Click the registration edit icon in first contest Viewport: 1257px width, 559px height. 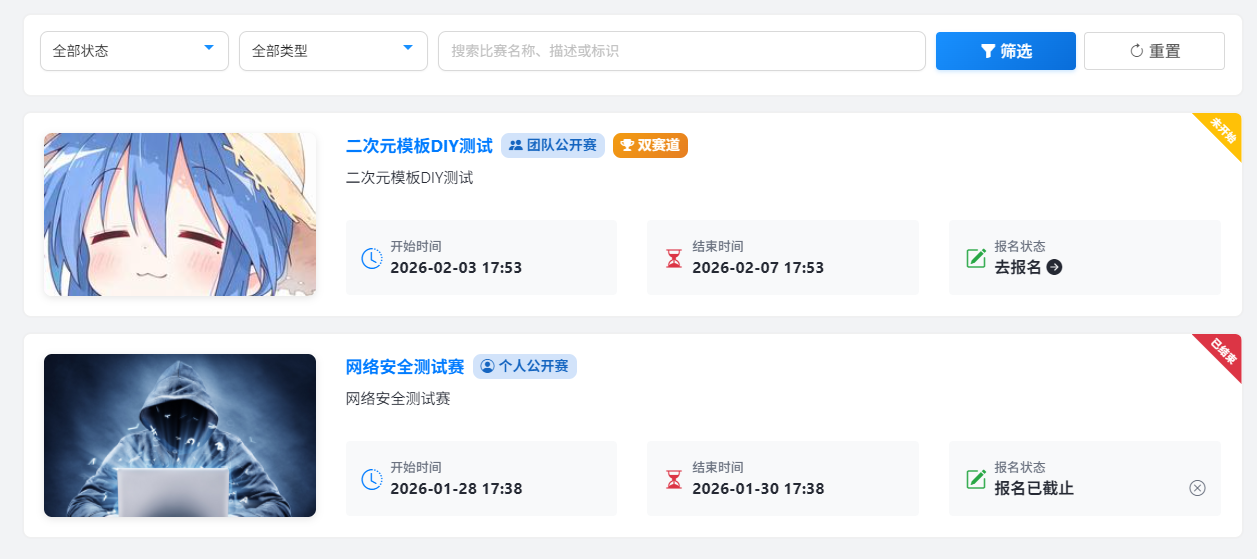click(x=976, y=258)
